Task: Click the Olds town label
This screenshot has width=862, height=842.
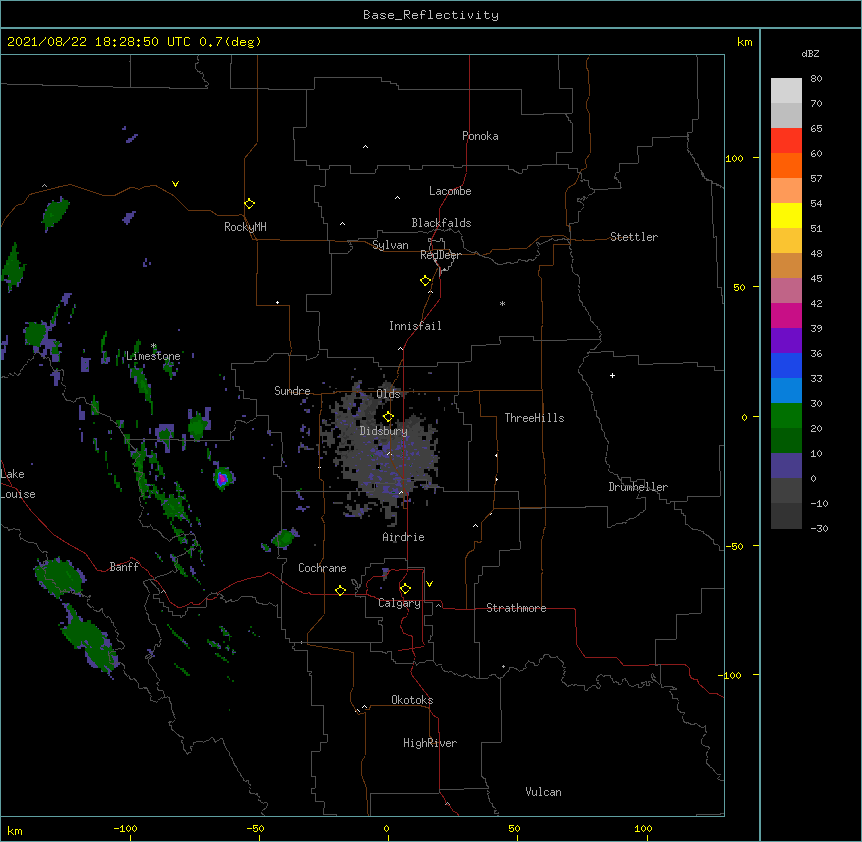Action: [x=388, y=394]
